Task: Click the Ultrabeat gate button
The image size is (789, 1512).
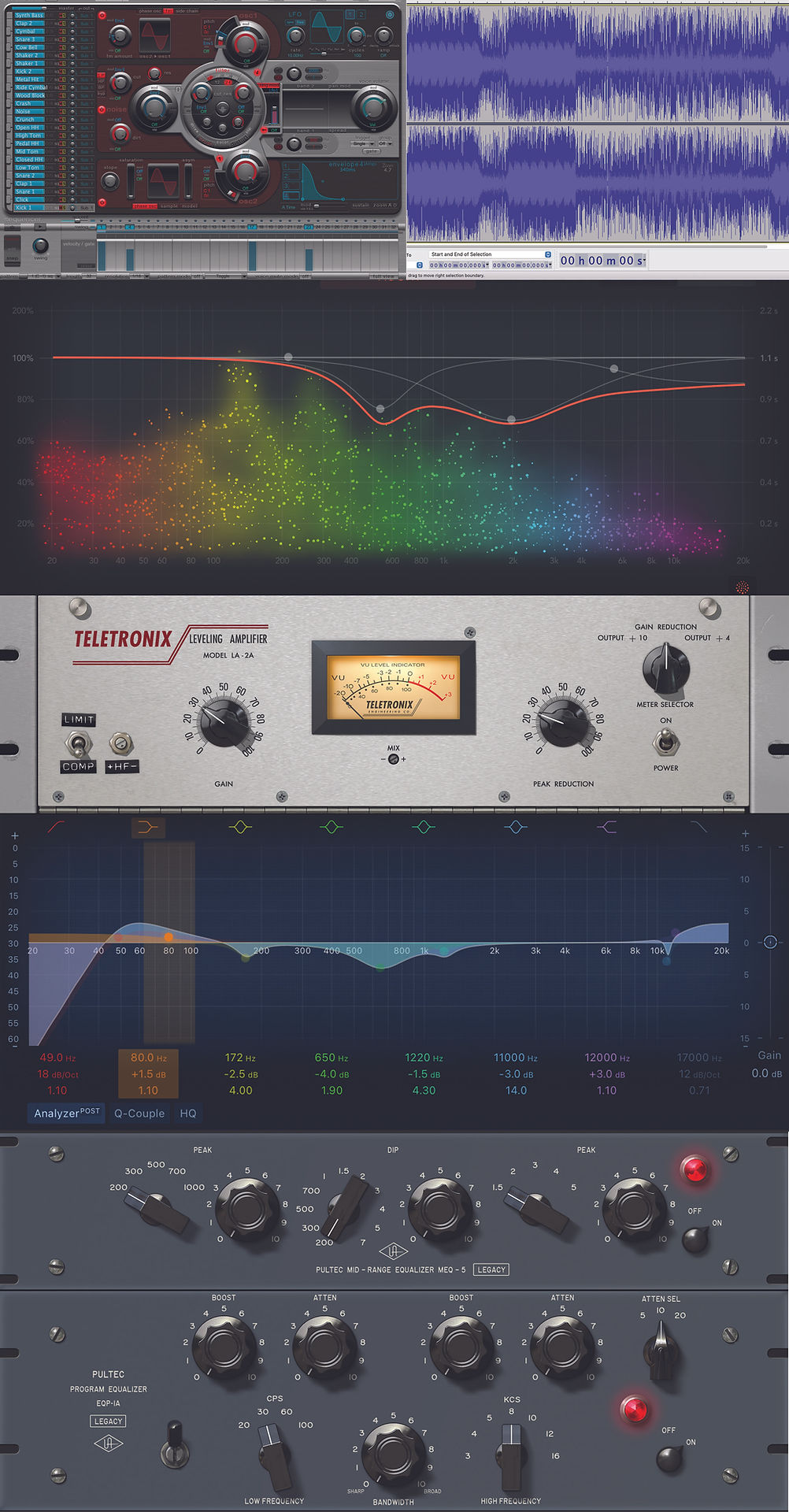Action: coord(371,151)
